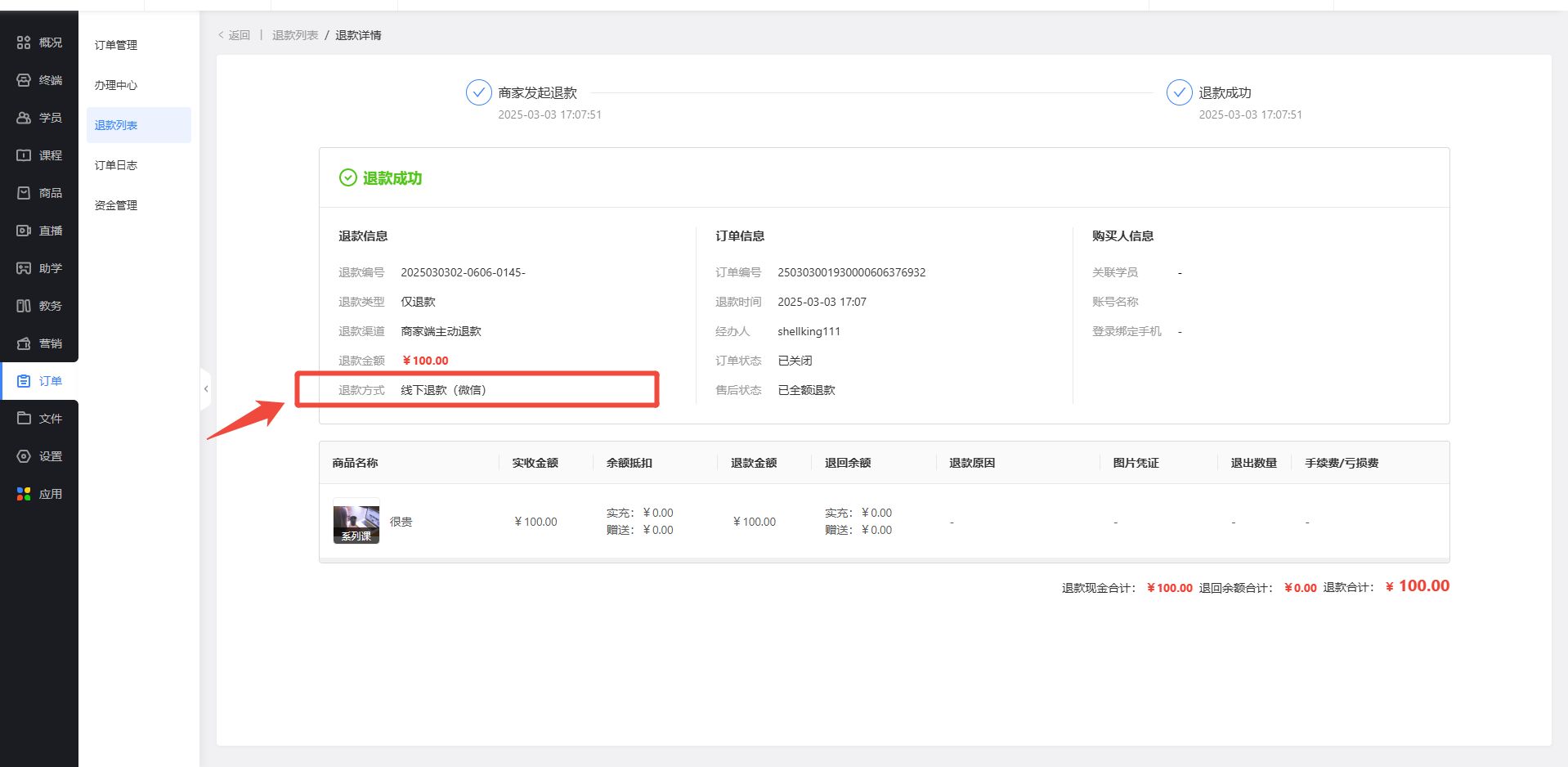The width and height of the screenshot is (1568, 767).
Task: Open the 文件 files folder icon
Action: click(x=24, y=419)
